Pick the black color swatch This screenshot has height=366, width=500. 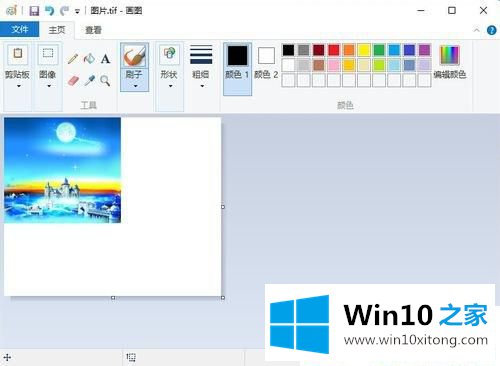(x=288, y=50)
